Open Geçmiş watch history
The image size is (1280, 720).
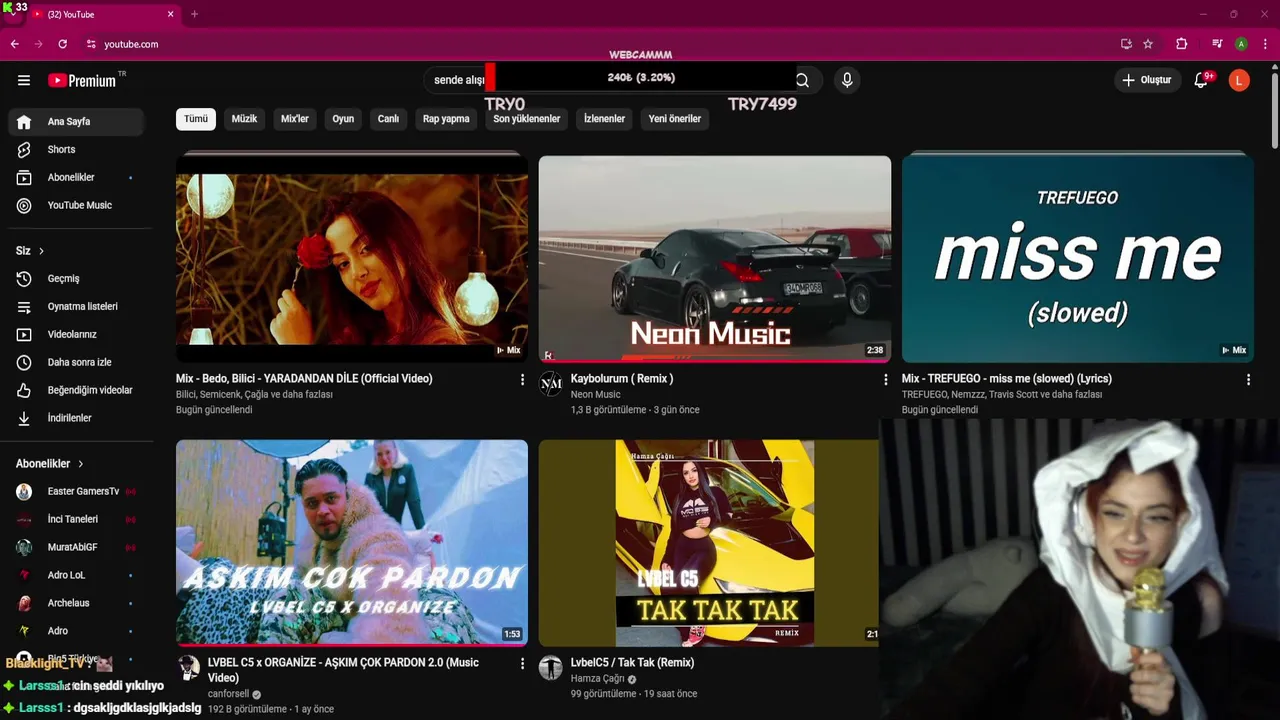point(77,279)
